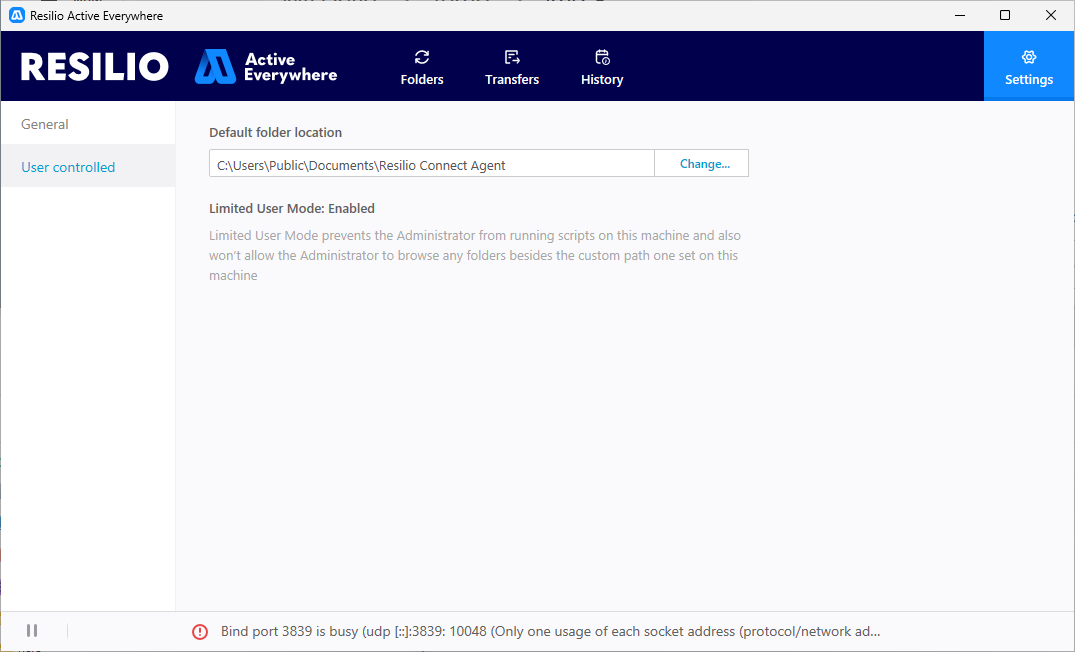Click the Limited User Mode: Enabled label

click(x=292, y=209)
